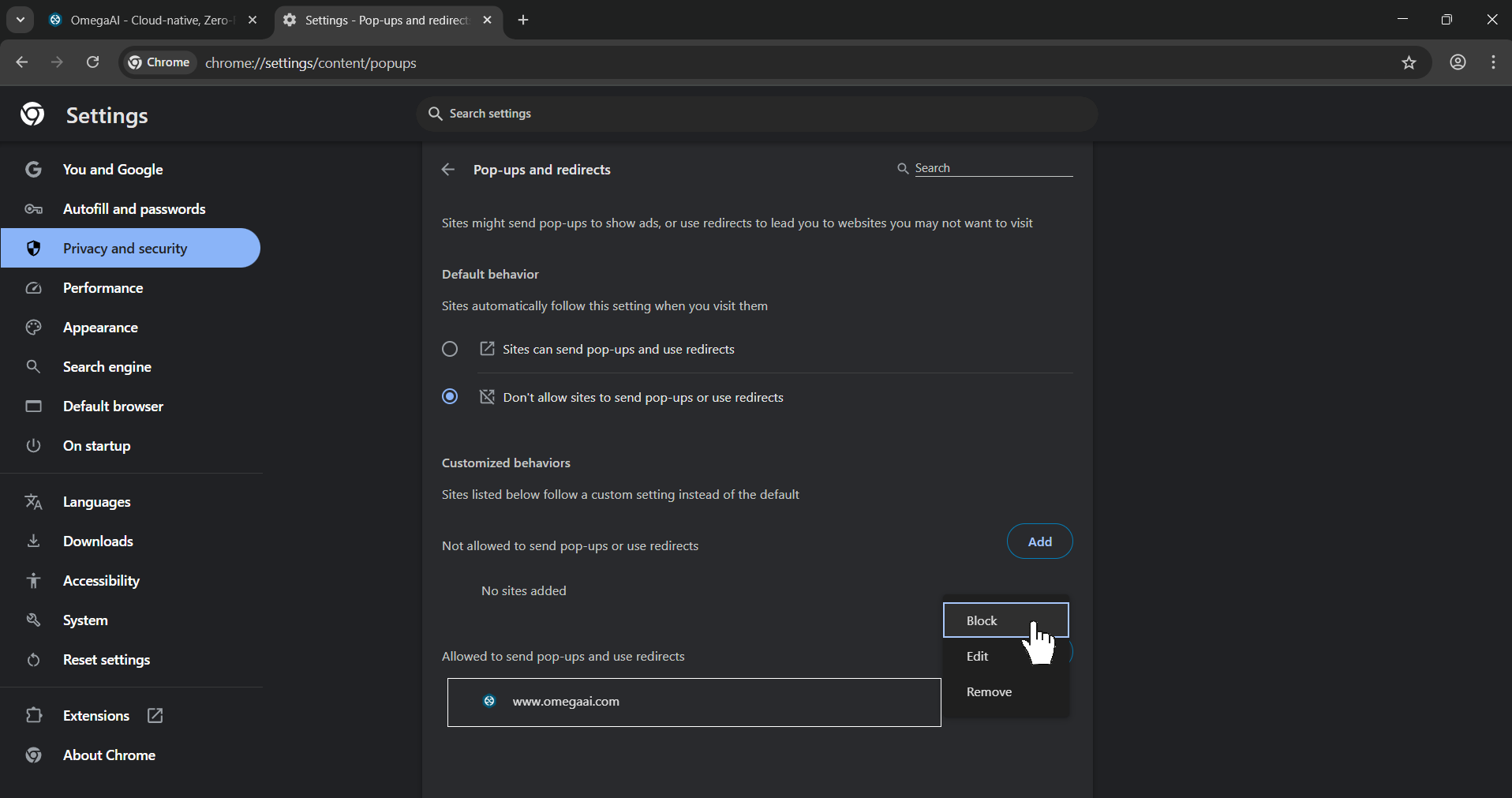Screen dimensions: 1512x798
Task: Select 'Don't allow sites to send pop-ups'
Action: (x=450, y=397)
